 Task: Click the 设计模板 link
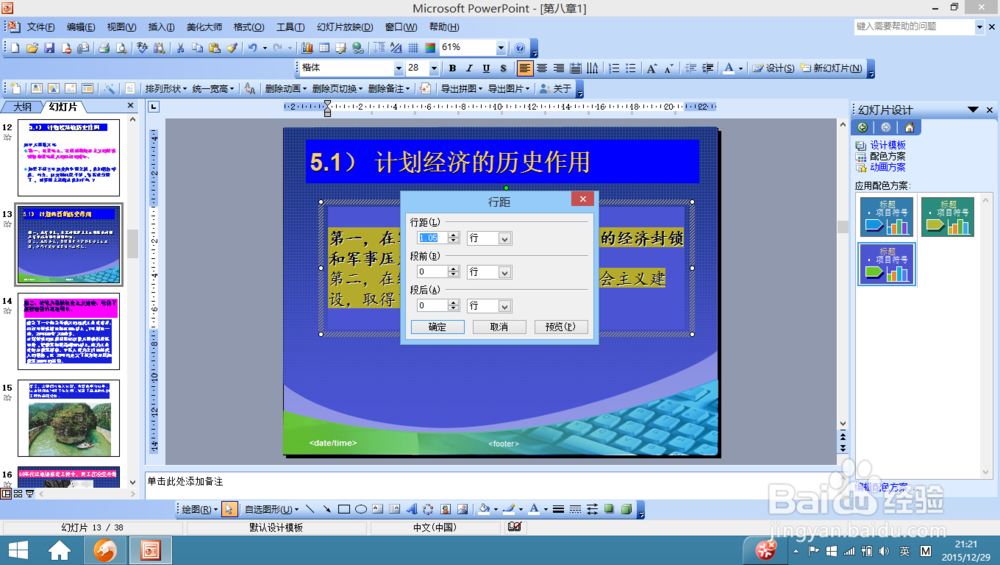888,145
